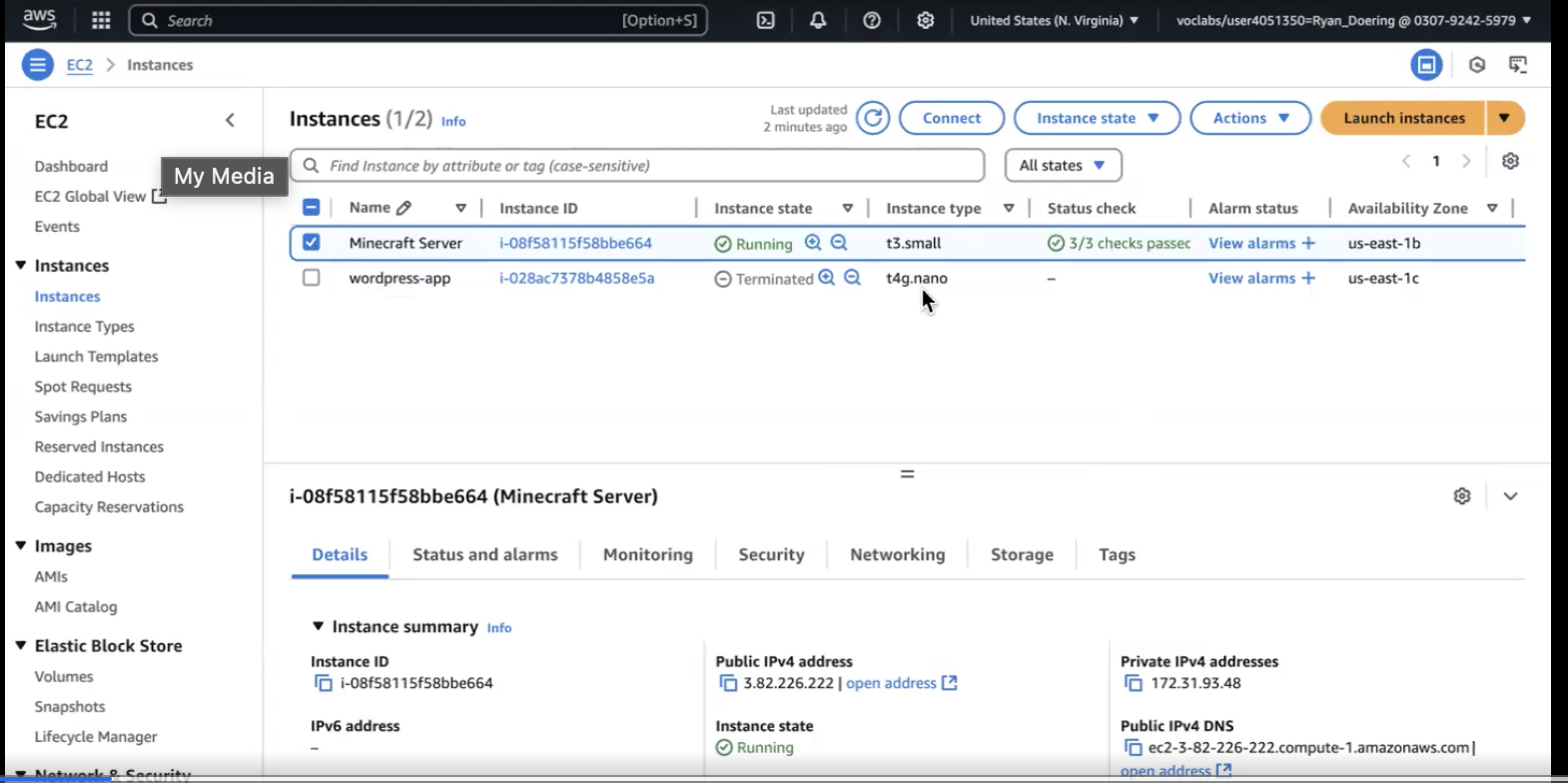Open the AWS services grid menu
This screenshot has height=783, width=1568.
[x=101, y=20]
